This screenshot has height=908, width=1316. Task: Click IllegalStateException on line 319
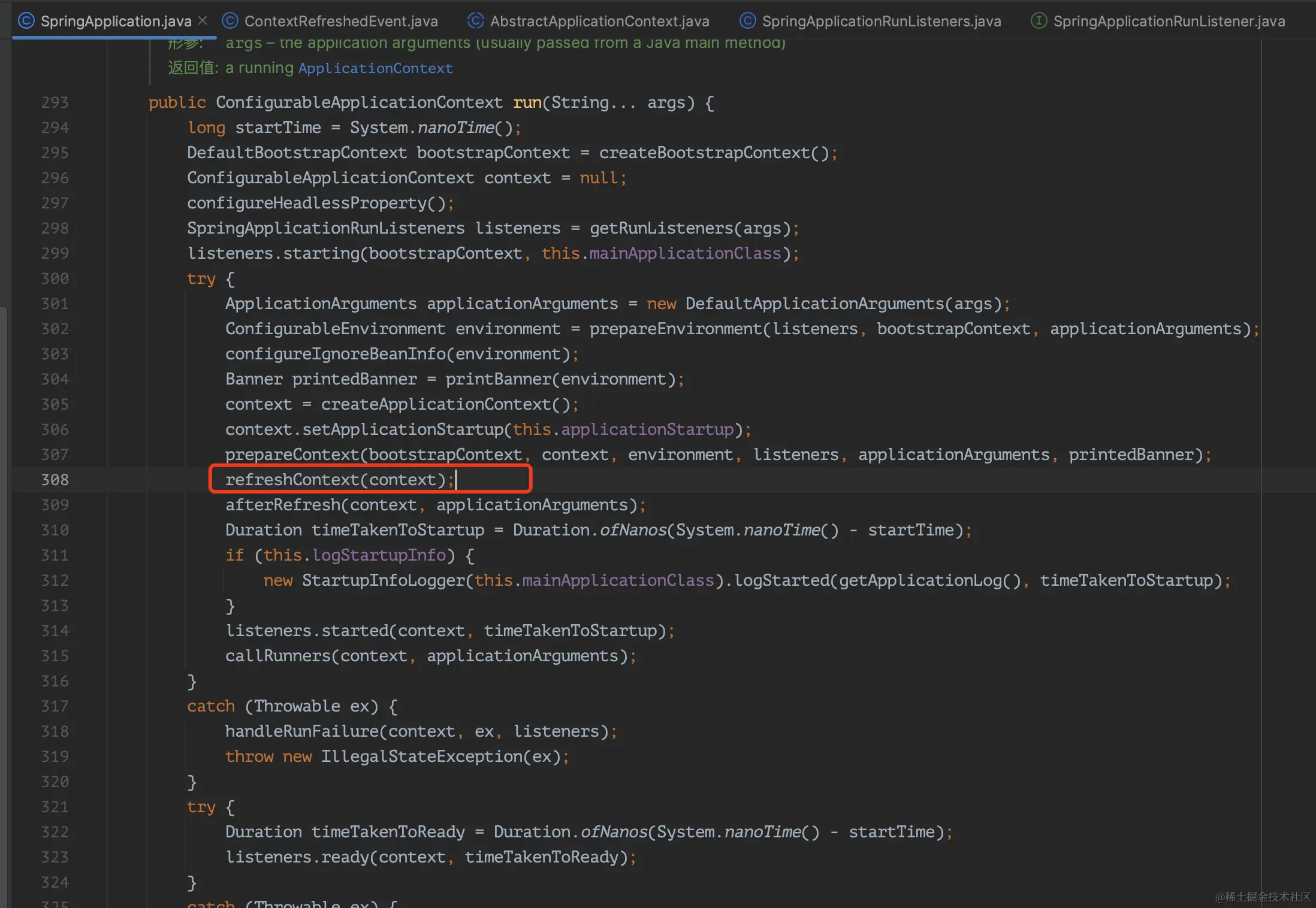click(x=422, y=756)
